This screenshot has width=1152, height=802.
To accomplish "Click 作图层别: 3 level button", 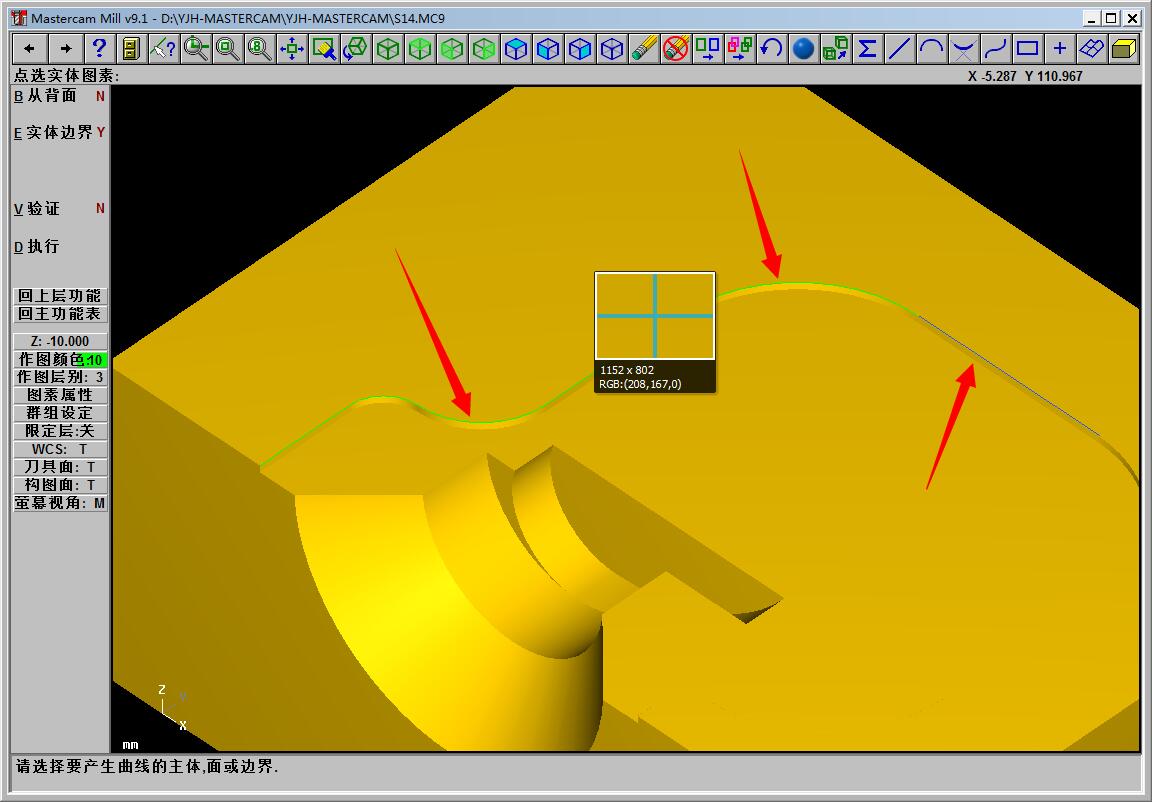I will click(60, 377).
